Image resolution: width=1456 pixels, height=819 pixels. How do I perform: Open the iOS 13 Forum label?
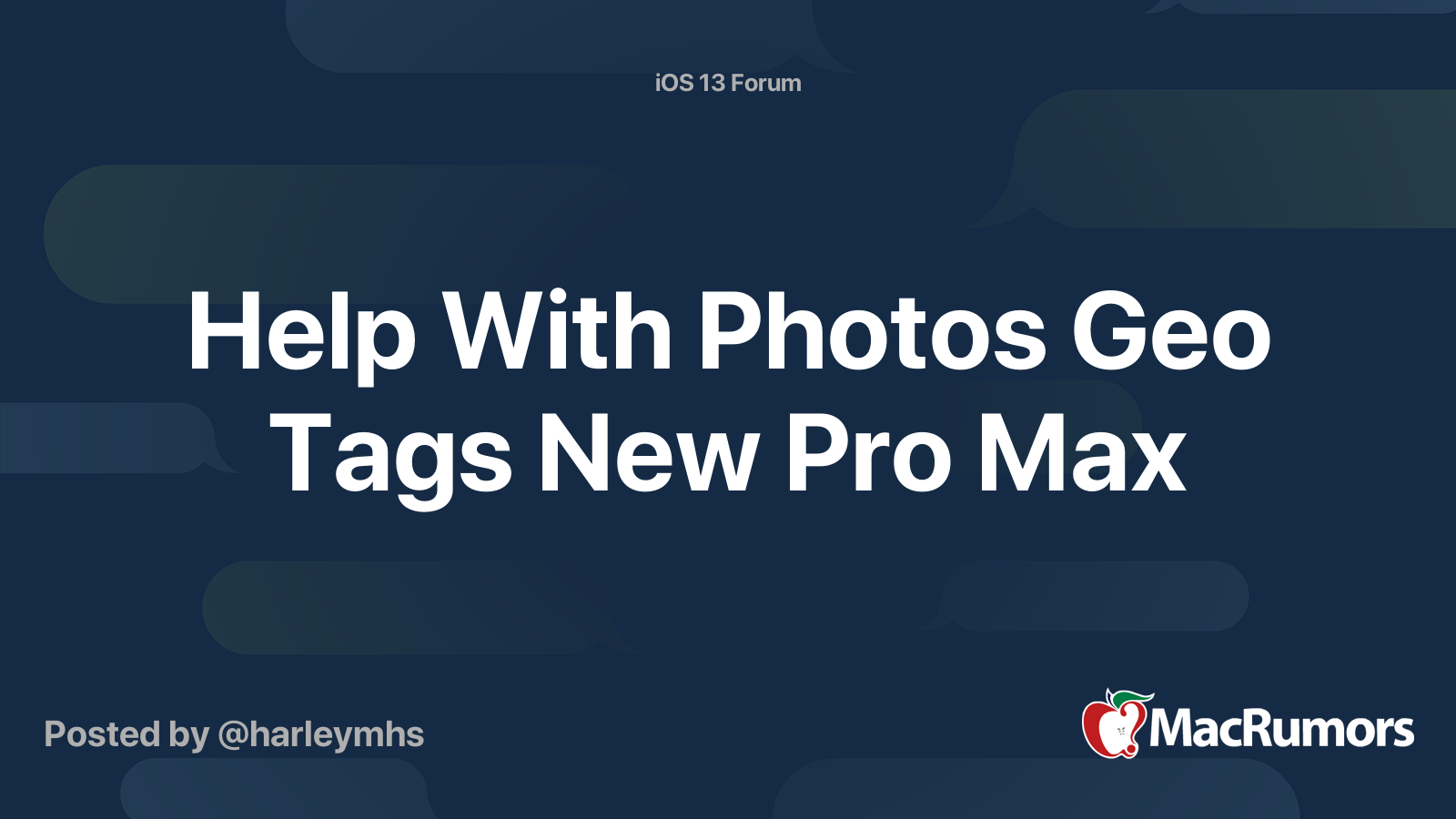(728, 83)
